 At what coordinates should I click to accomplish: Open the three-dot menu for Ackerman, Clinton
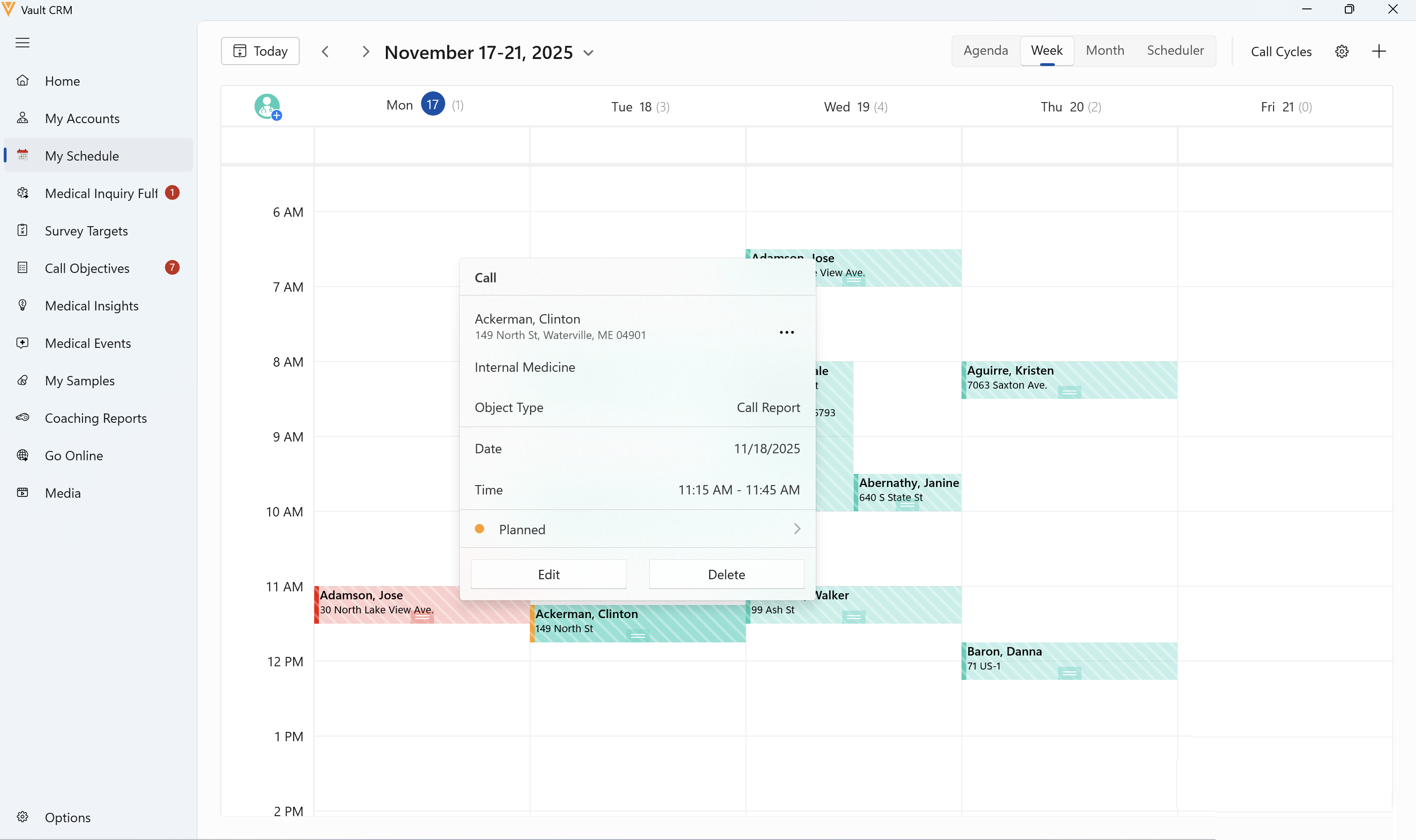[786, 332]
